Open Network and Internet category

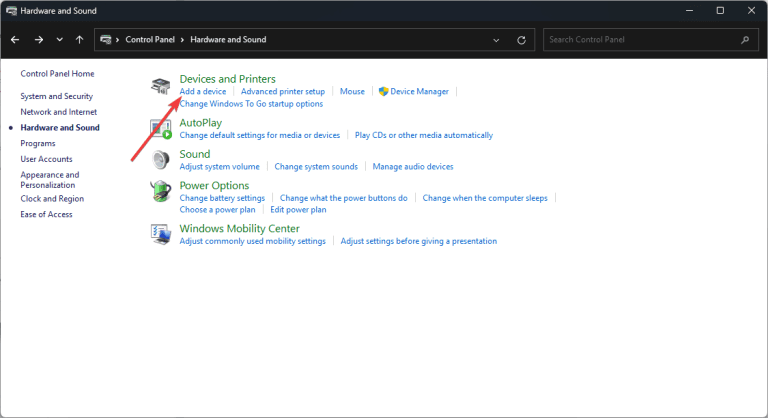[59, 112]
